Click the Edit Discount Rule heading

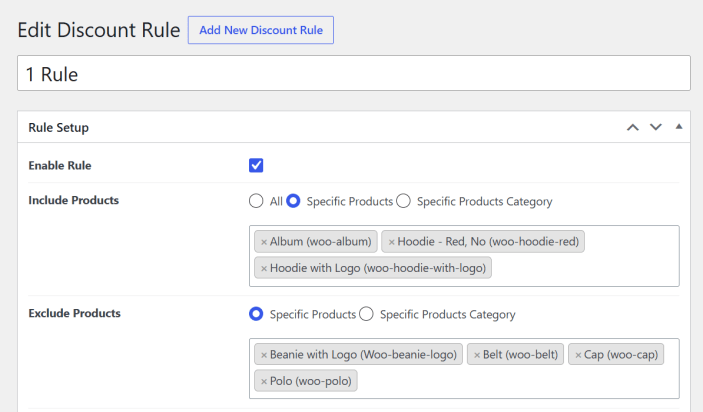pos(99,30)
